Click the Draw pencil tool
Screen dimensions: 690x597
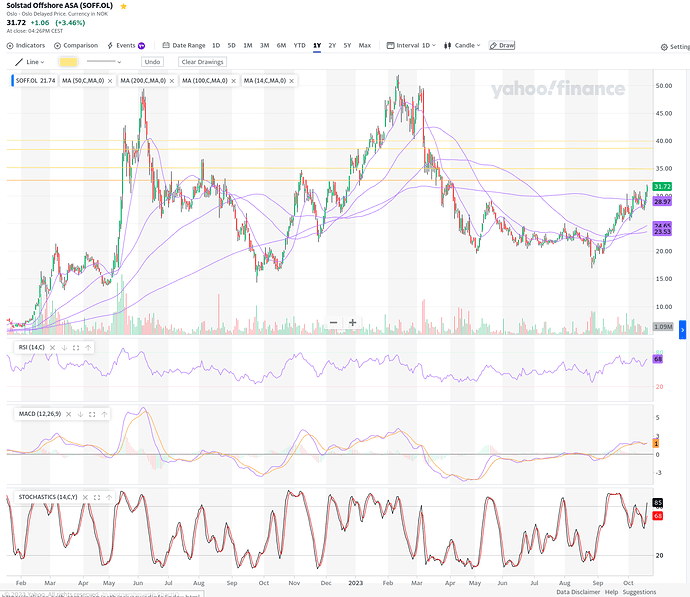[x=502, y=45]
